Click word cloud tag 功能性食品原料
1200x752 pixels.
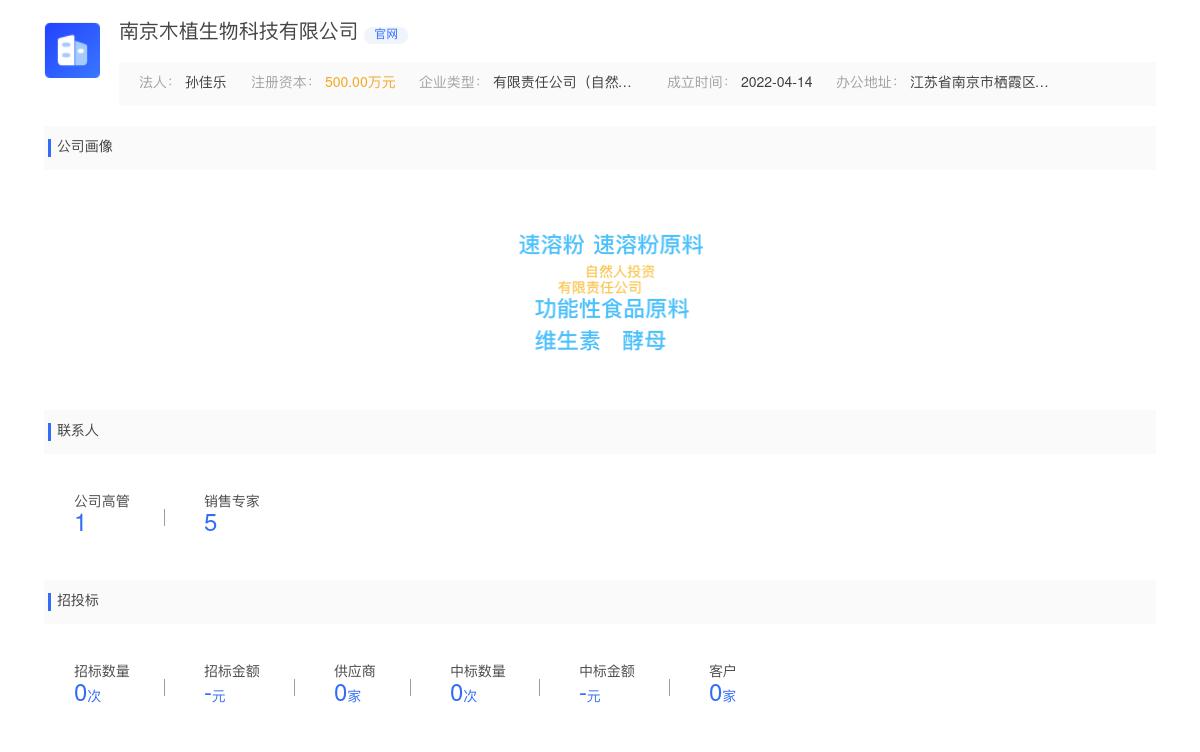coord(612,309)
